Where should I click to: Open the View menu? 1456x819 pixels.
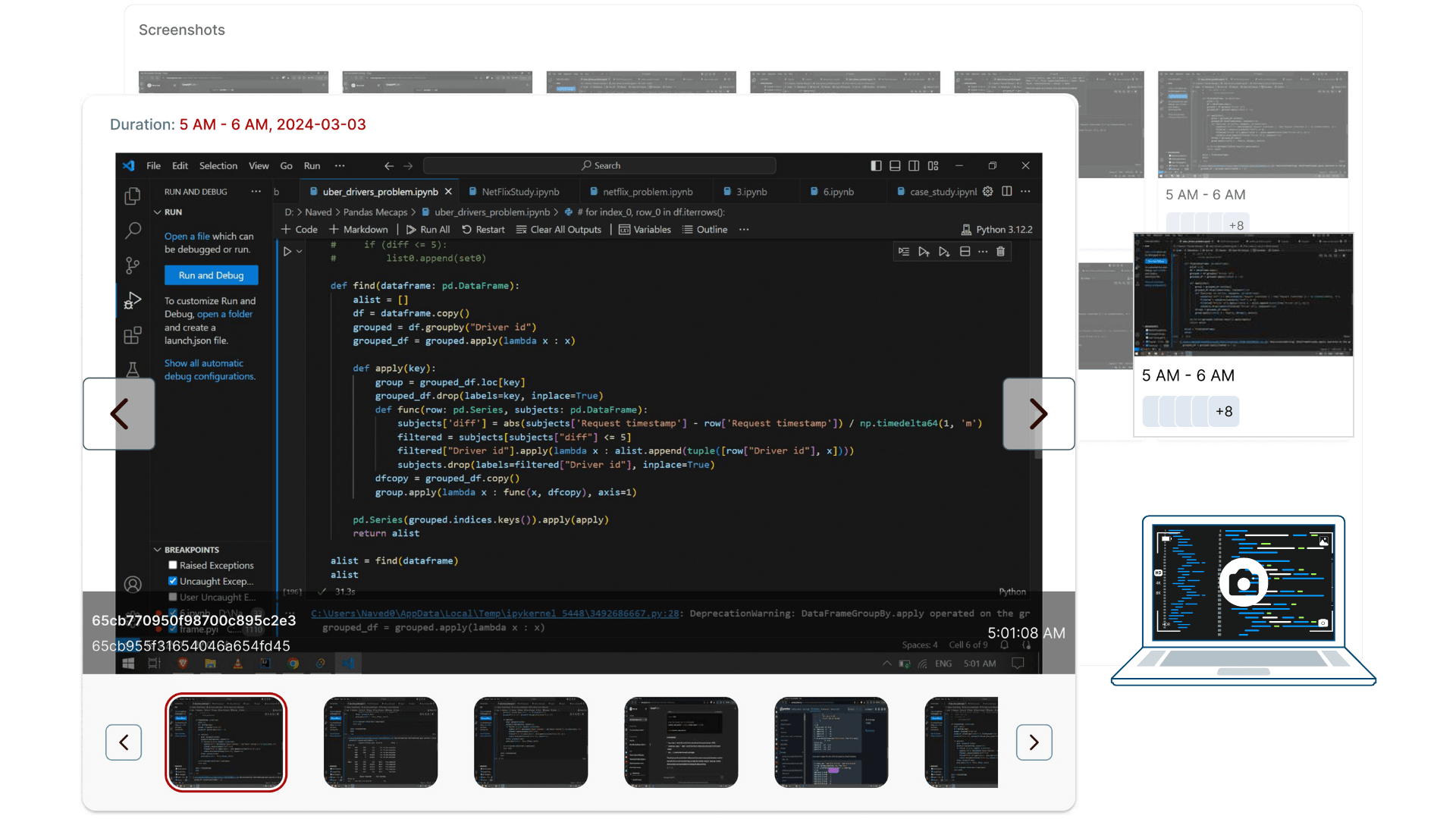[x=259, y=165]
